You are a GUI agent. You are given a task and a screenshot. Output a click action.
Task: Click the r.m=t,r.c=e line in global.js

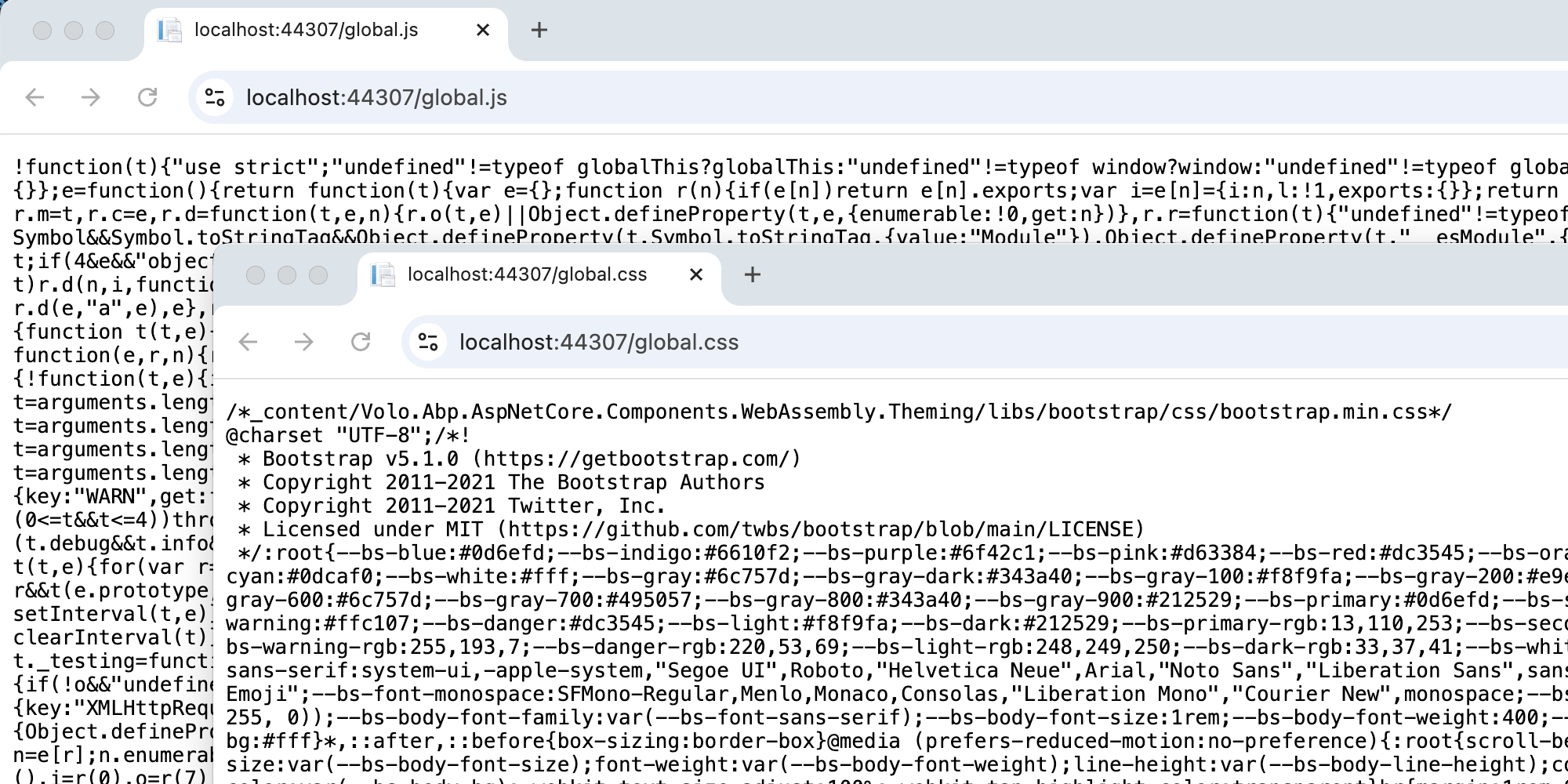[x=790, y=214]
